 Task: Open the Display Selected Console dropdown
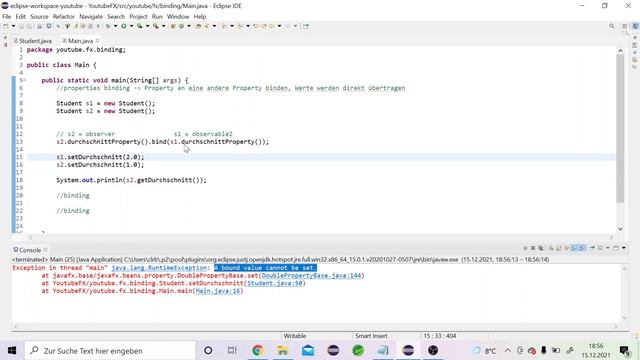click(x=608, y=248)
